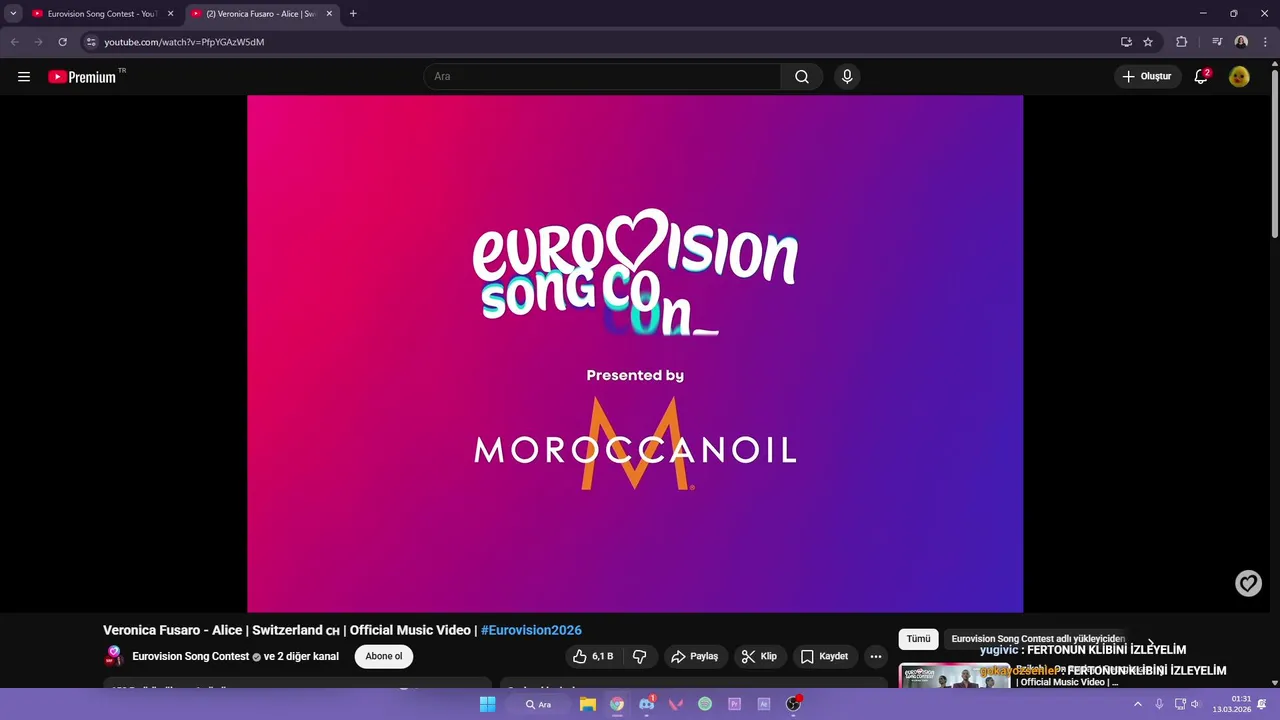Start voice search with microphone icon

pyautogui.click(x=847, y=77)
